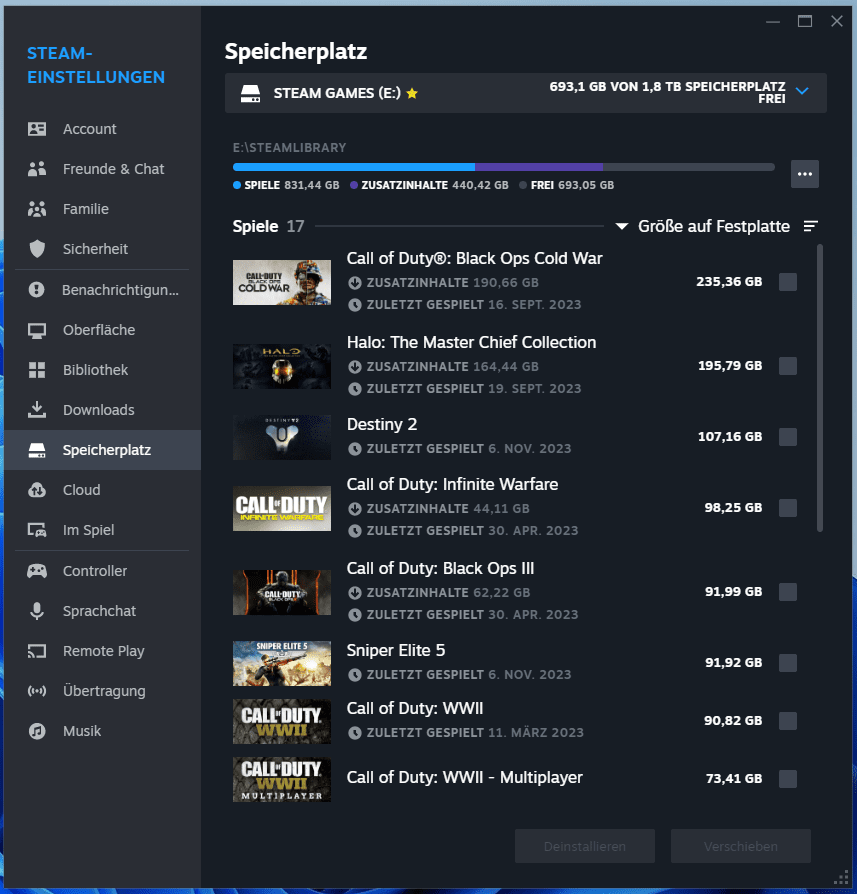
Task: Check the Call of Duty: WWII checkbox
Action: click(787, 721)
